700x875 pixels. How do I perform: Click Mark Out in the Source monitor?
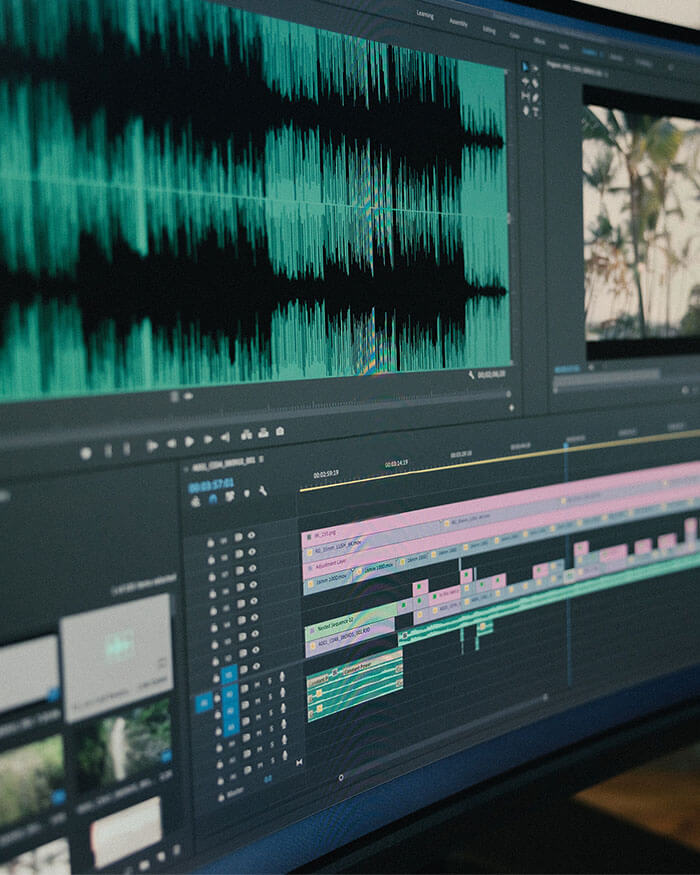[x=127, y=448]
